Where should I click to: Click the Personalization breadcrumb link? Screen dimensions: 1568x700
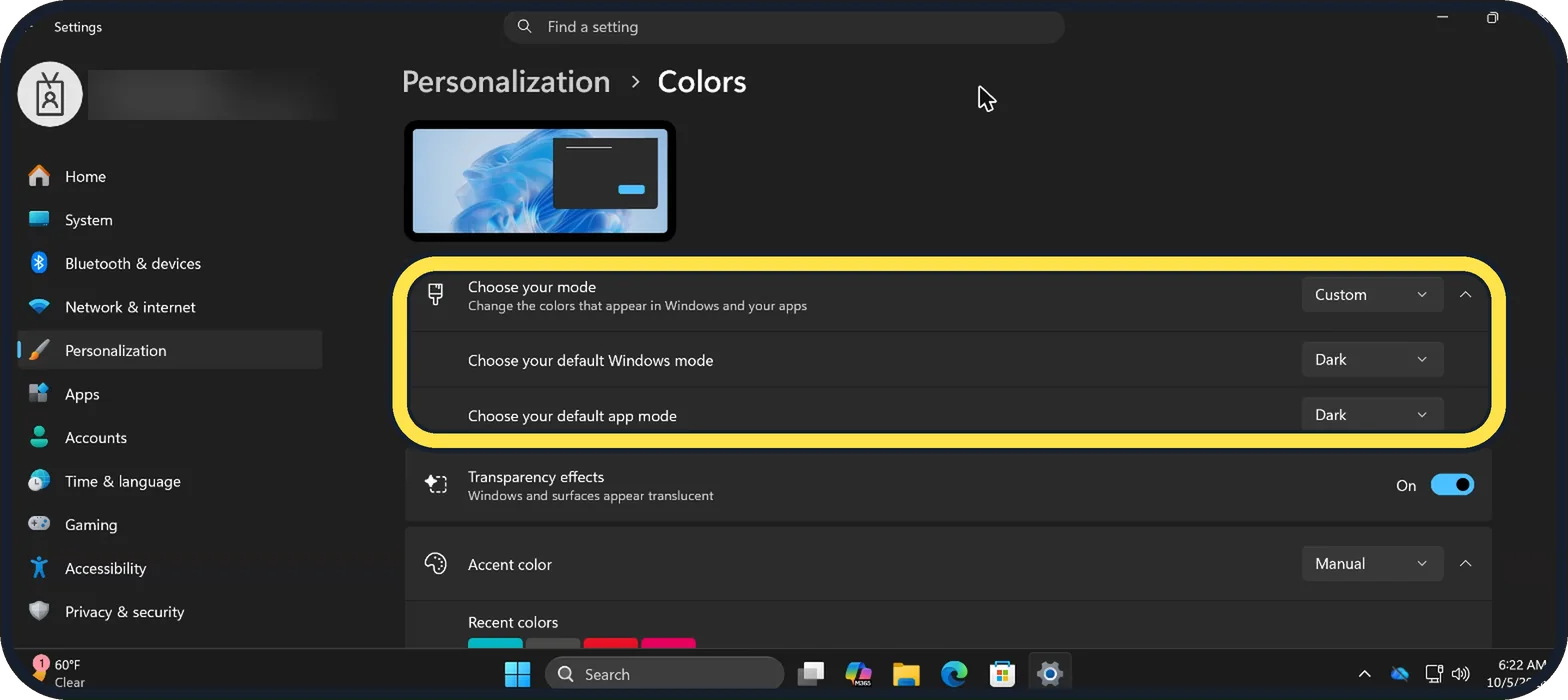(506, 82)
